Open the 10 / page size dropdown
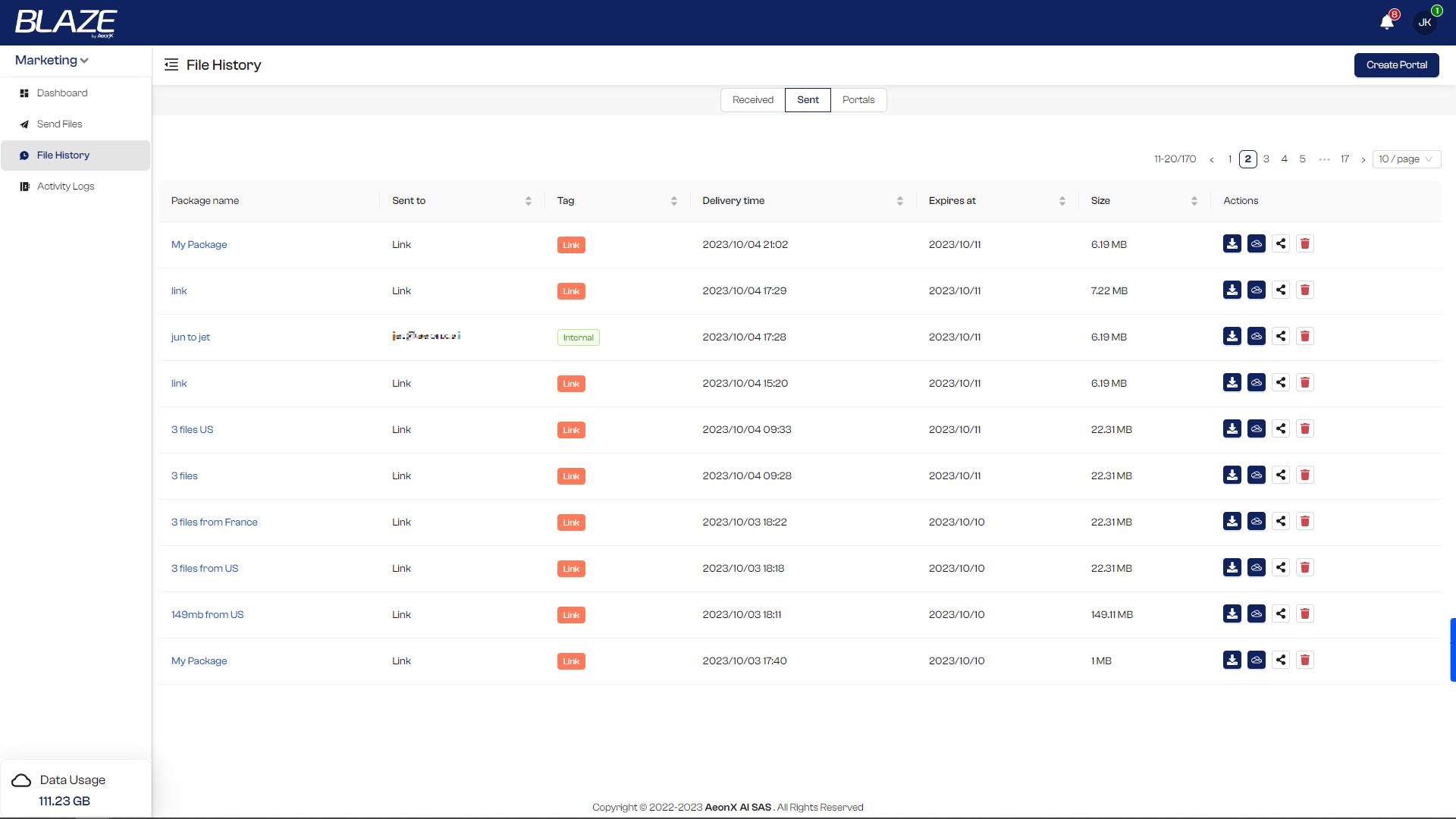This screenshot has width=1456, height=819. coord(1405,158)
